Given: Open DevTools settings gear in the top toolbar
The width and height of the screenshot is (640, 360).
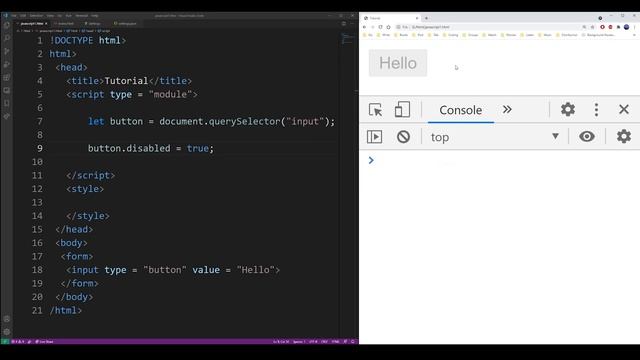Looking at the screenshot, I should point(568,109).
